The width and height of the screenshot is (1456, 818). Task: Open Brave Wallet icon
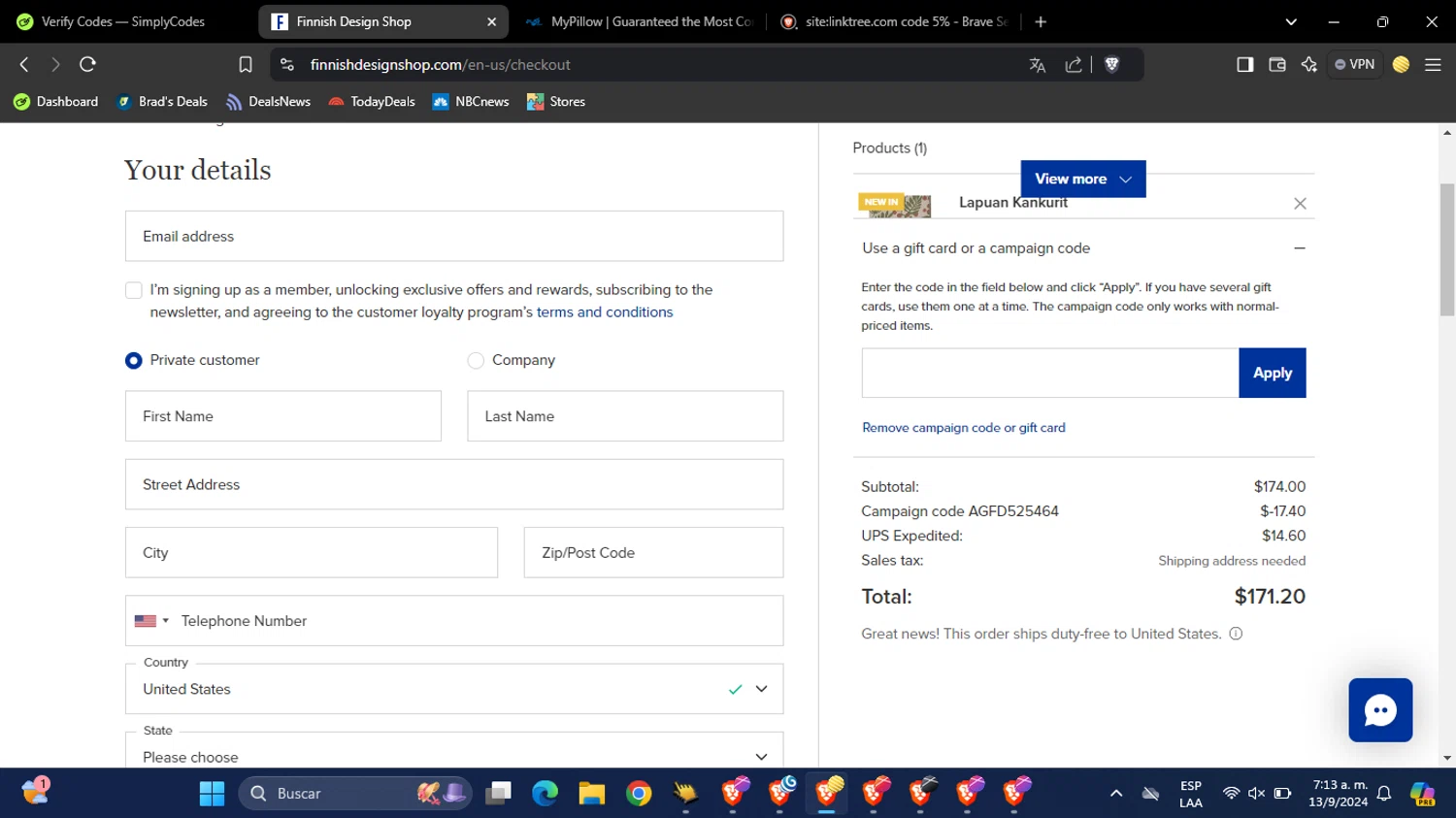(1277, 64)
